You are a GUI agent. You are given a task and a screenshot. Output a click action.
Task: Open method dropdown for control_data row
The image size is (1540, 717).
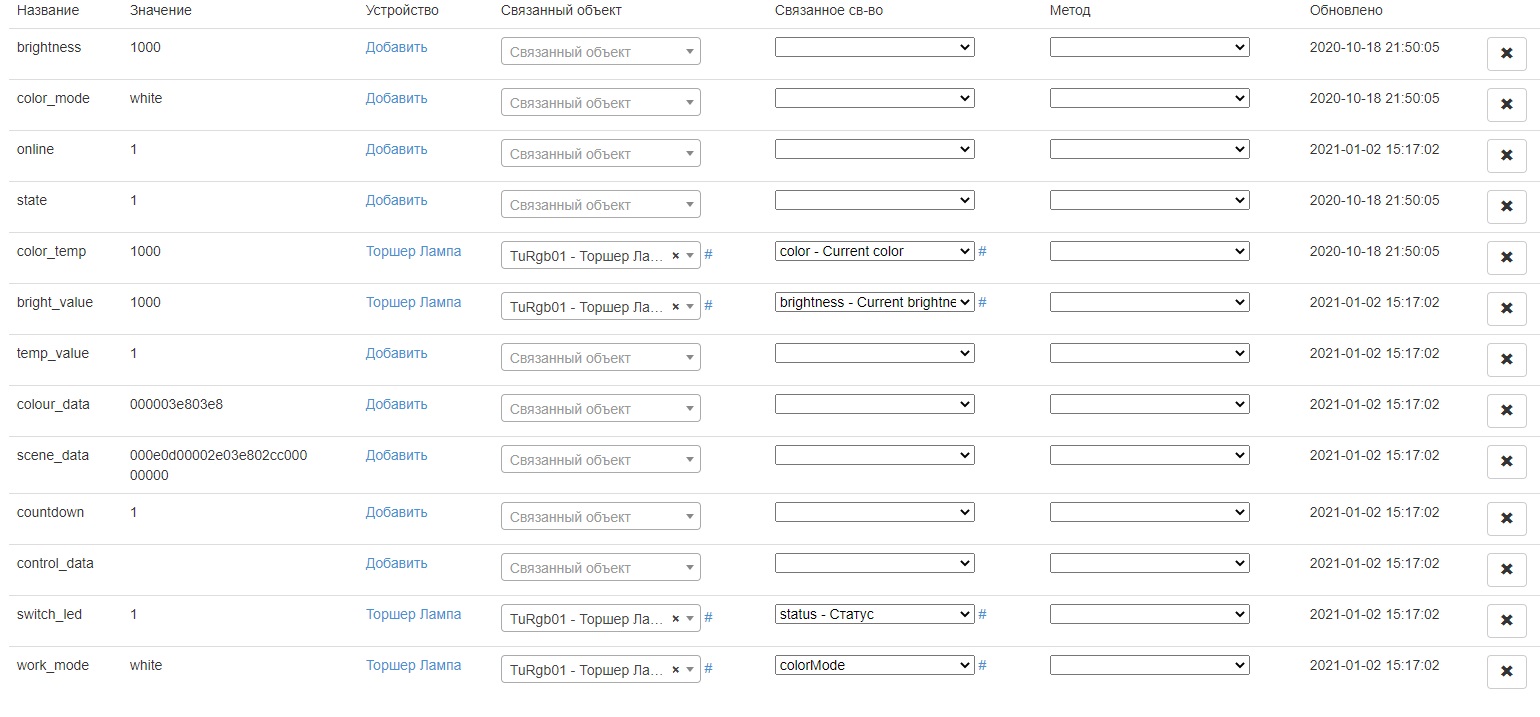[1149, 563]
